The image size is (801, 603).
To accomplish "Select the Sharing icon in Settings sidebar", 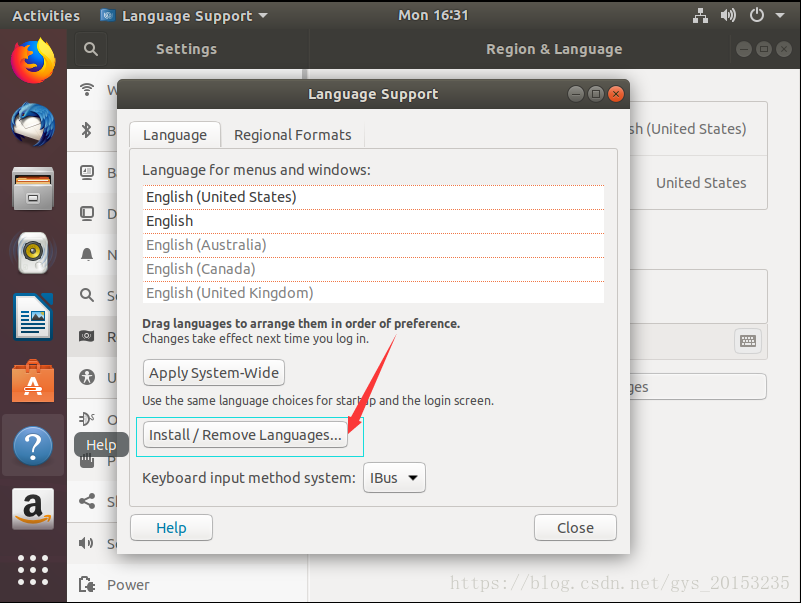I will (x=87, y=501).
